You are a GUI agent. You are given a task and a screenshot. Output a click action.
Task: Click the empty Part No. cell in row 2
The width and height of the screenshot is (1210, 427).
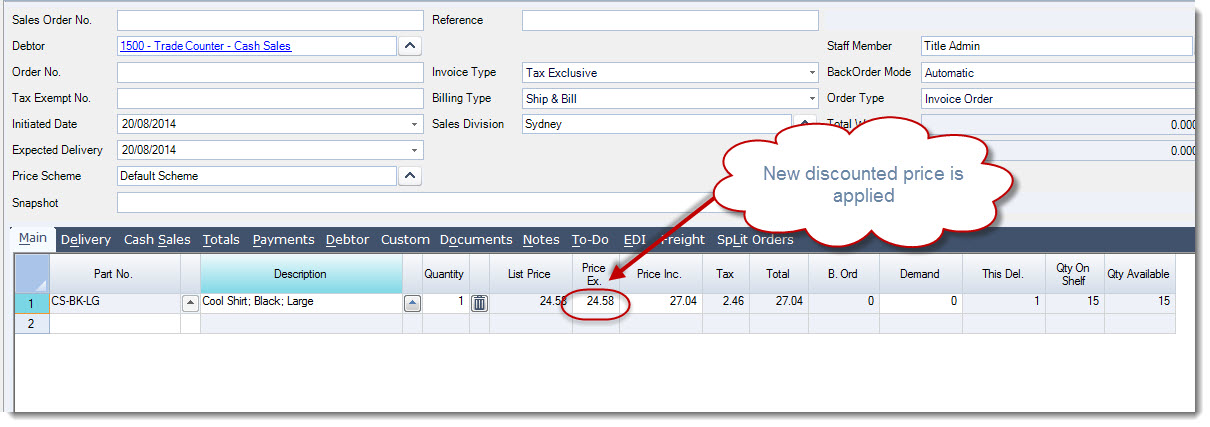[x=114, y=323]
